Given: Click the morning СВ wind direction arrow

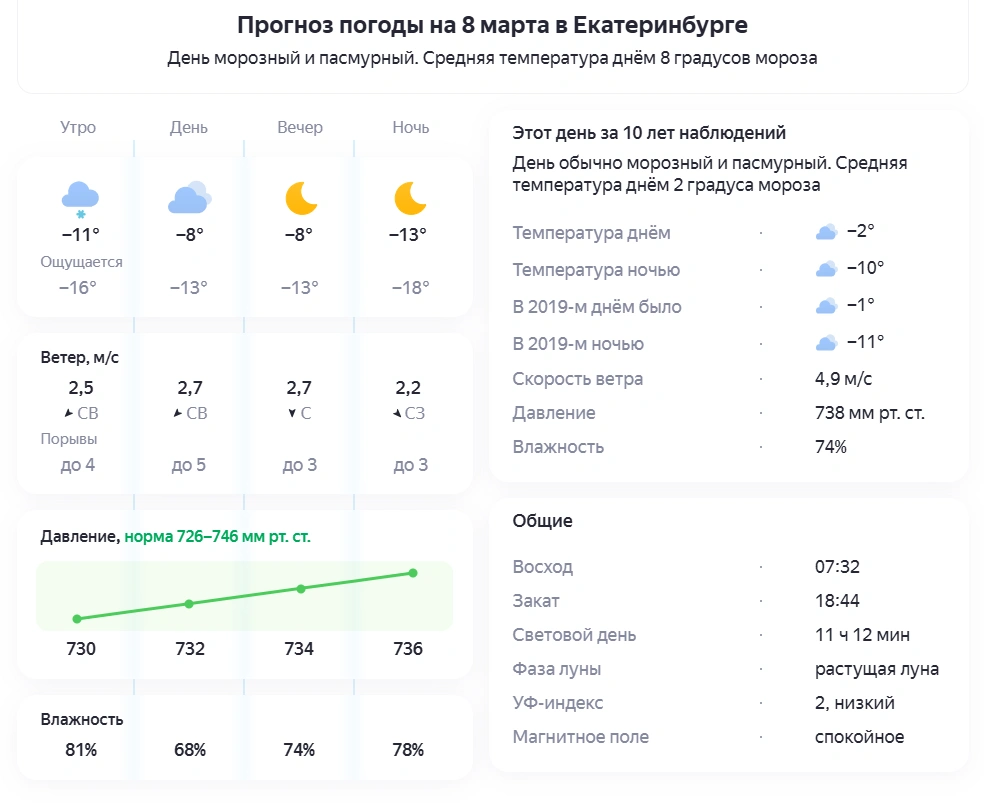Looking at the screenshot, I should [69, 413].
